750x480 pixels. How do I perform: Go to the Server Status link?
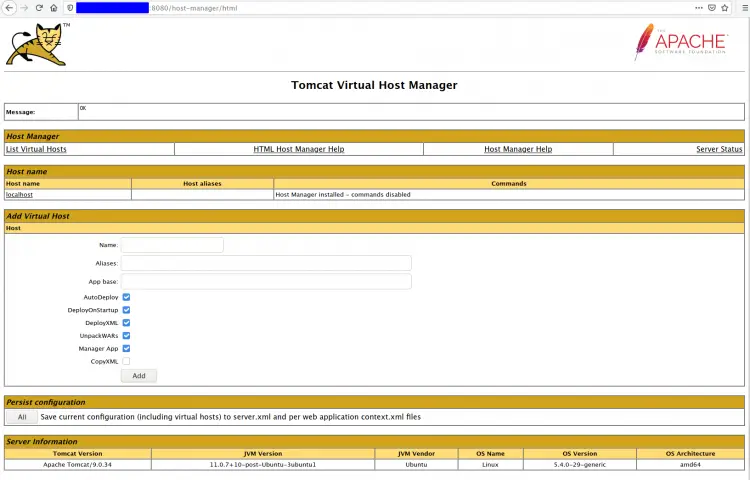tap(719, 149)
